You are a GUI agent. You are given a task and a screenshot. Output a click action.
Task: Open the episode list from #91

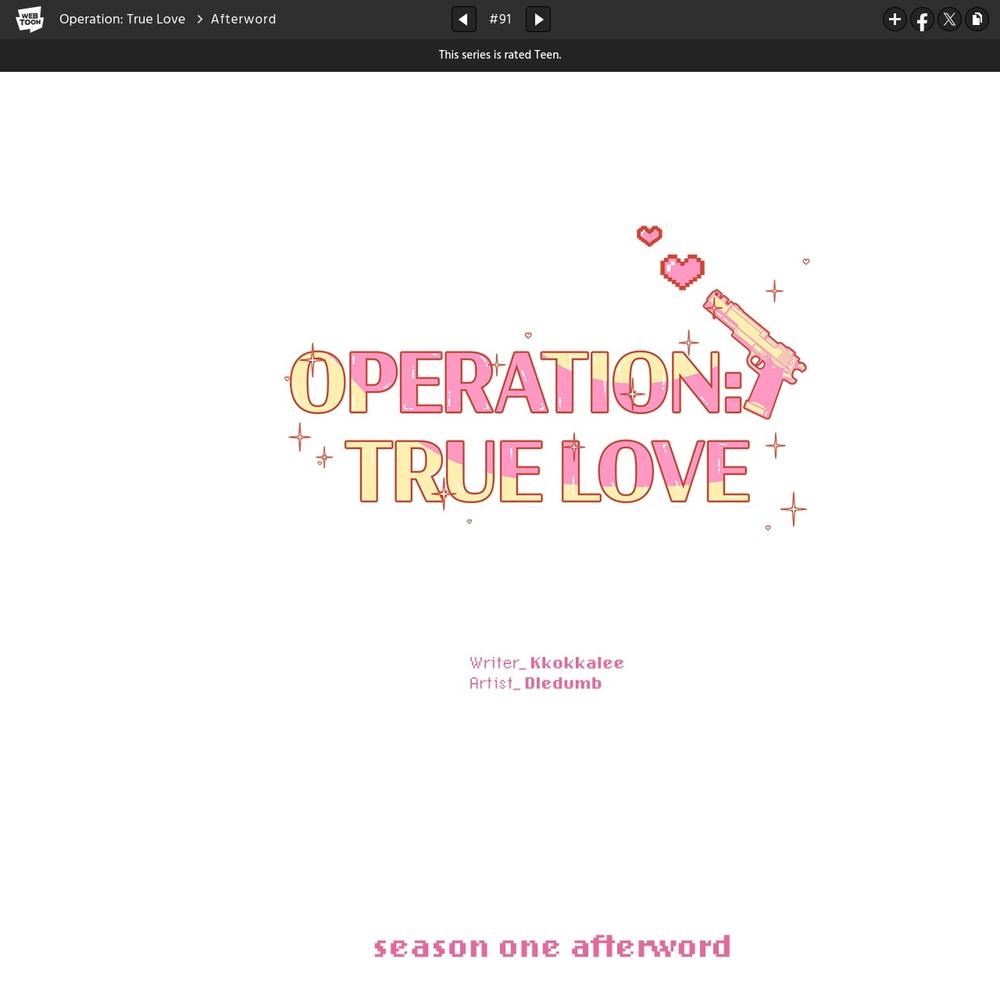click(500, 19)
